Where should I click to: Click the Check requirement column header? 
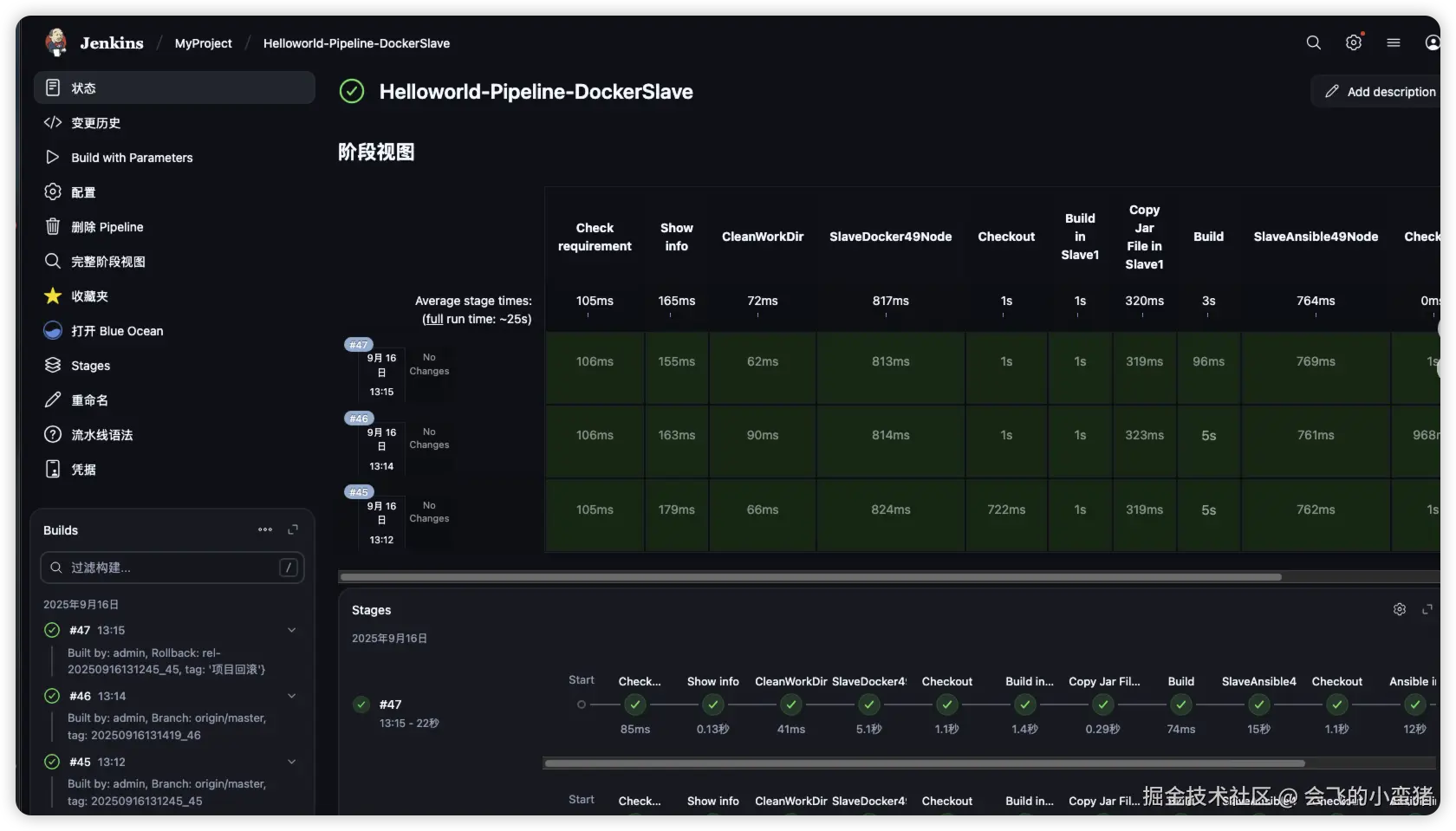coord(595,237)
